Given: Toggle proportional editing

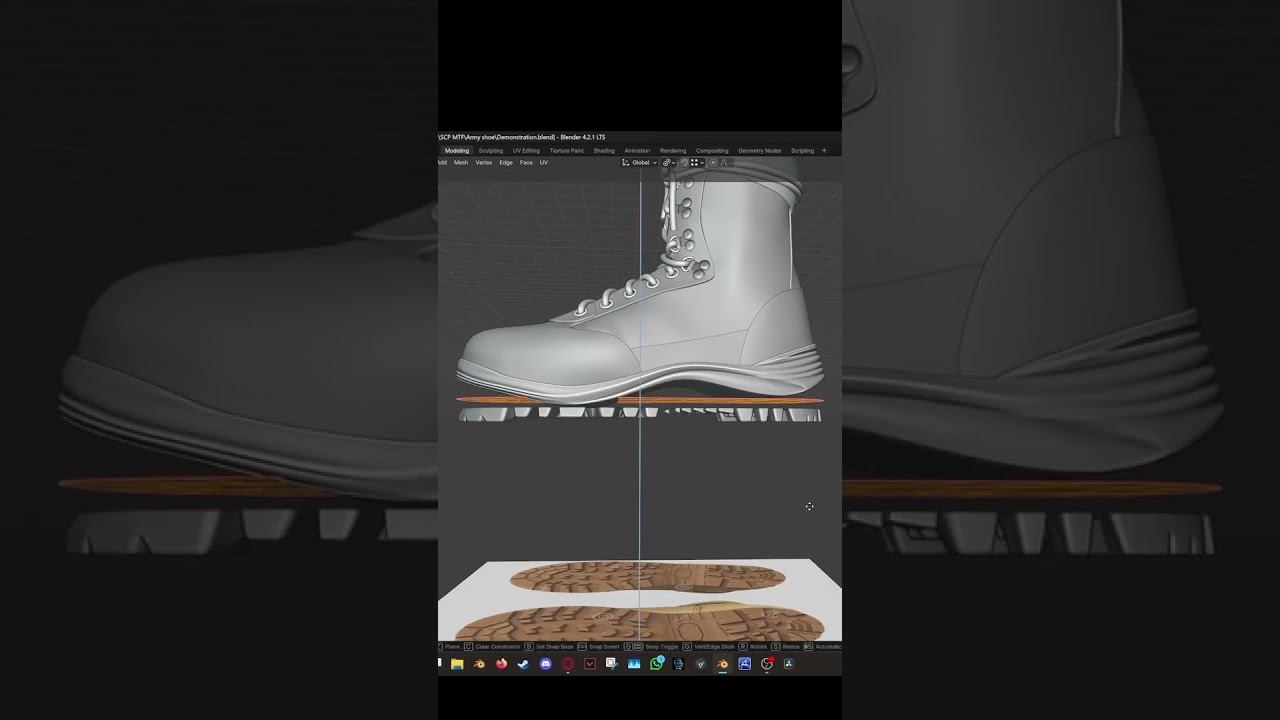Looking at the screenshot, I should point(713,162).
